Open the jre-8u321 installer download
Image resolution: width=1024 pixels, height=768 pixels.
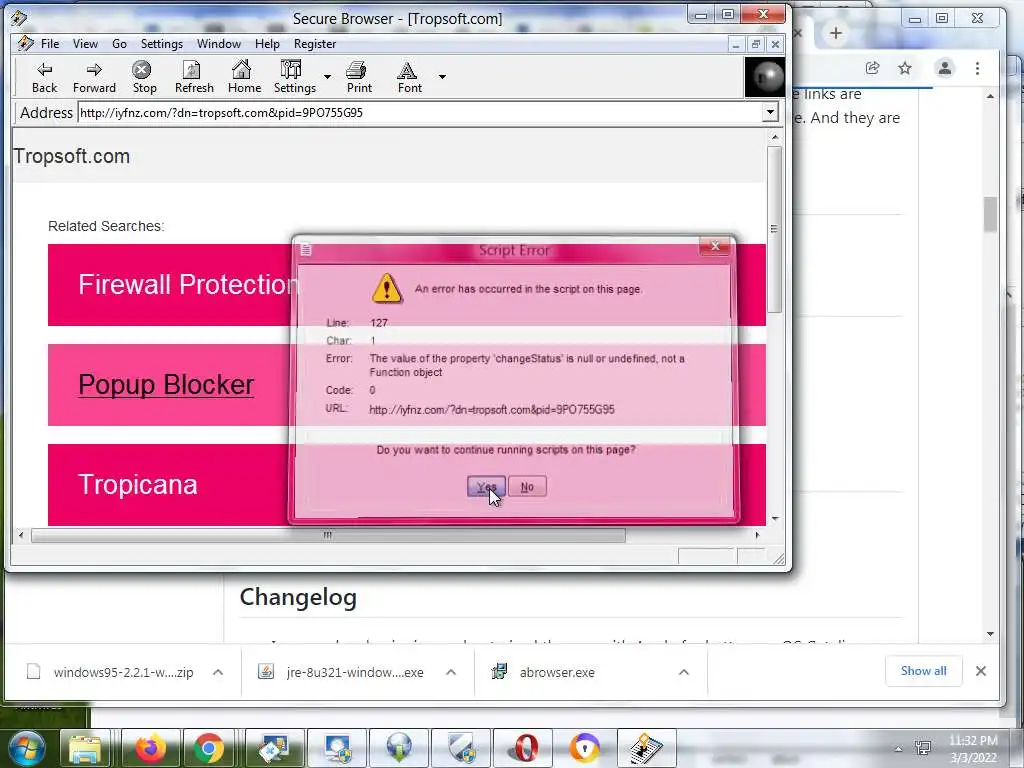coord(355,672)
